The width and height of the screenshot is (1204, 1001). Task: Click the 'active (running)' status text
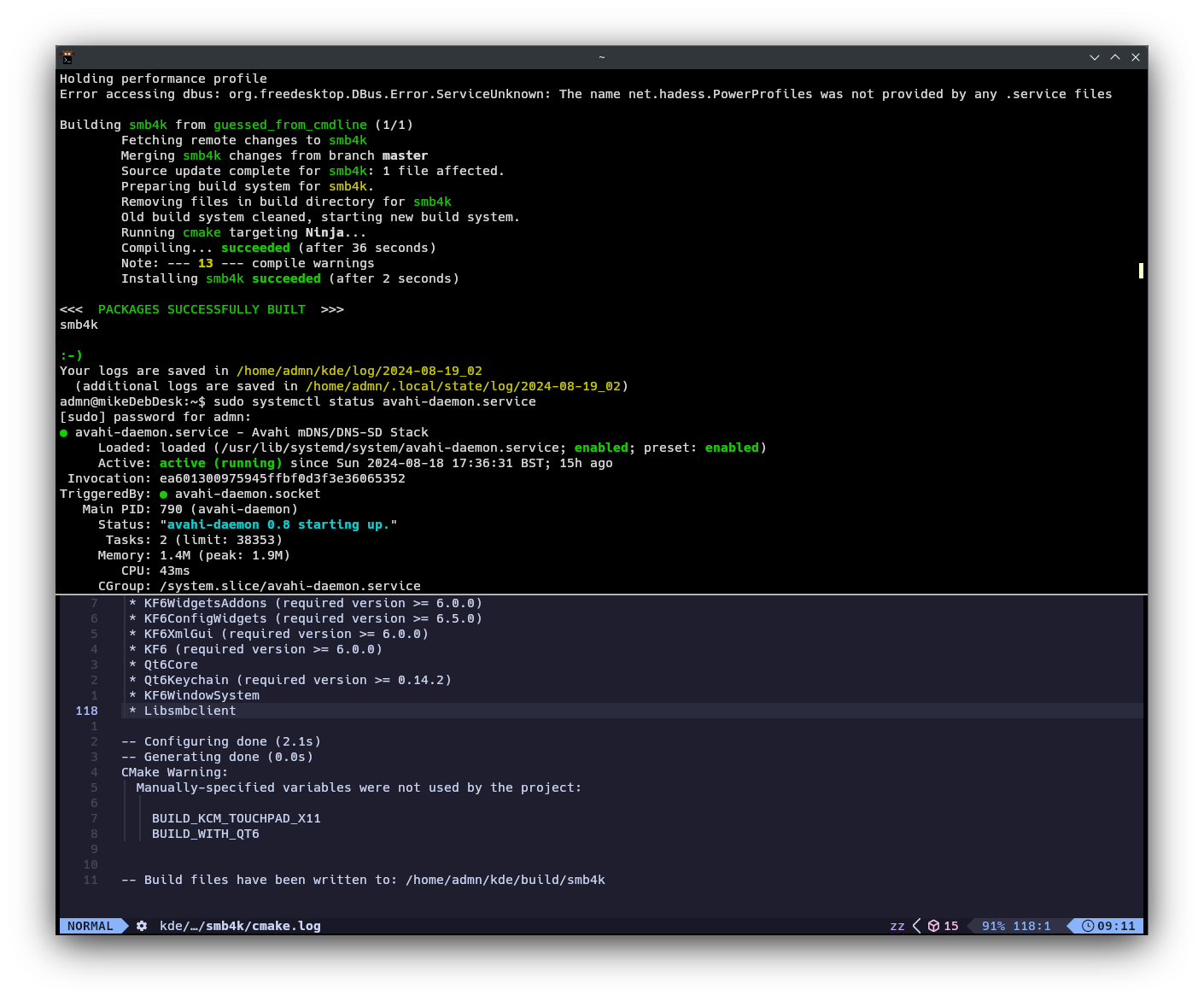pyautogui.click(x=221, y=463)
